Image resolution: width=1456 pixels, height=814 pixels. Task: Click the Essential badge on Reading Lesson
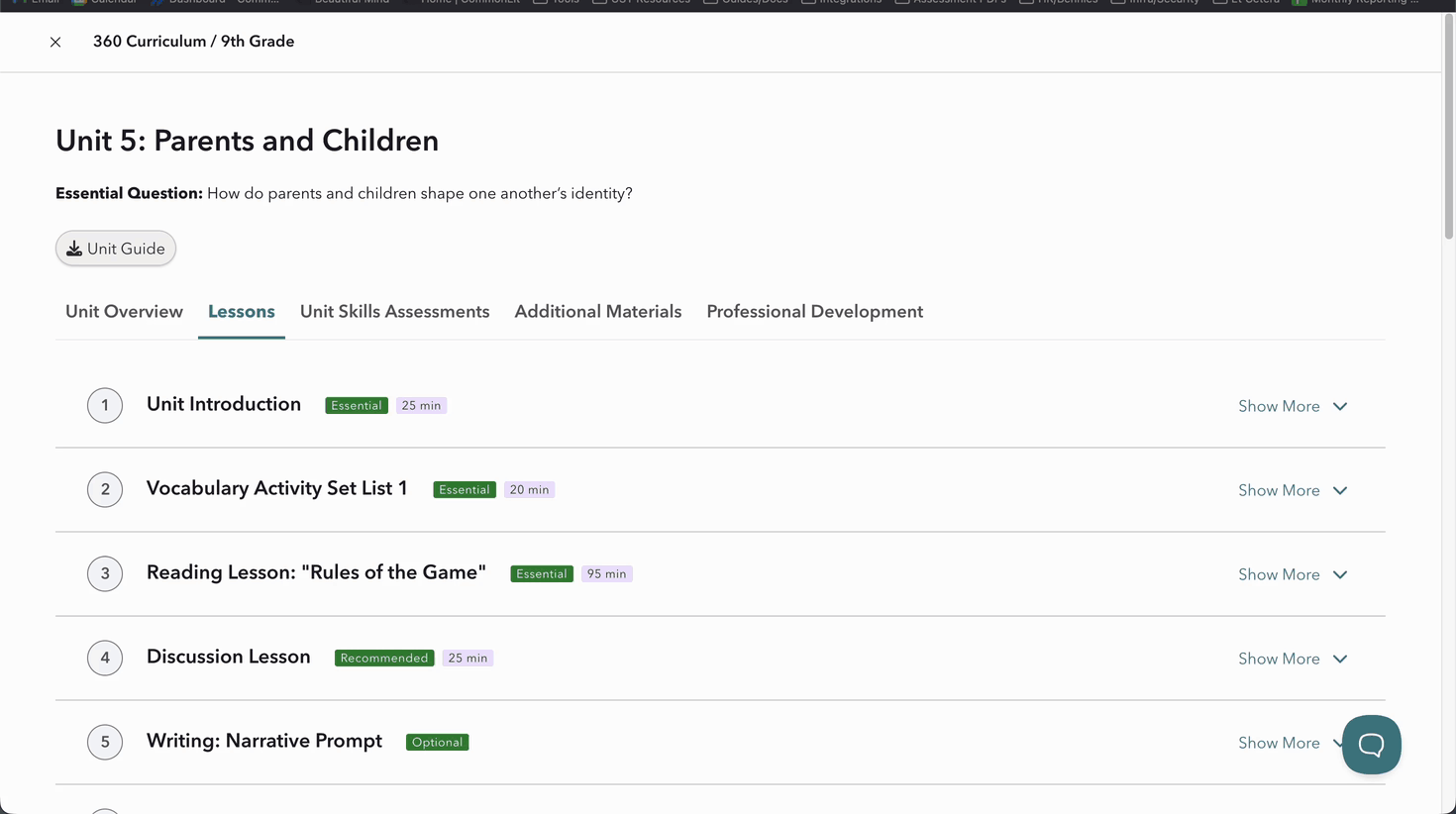(x=542, y=573)
